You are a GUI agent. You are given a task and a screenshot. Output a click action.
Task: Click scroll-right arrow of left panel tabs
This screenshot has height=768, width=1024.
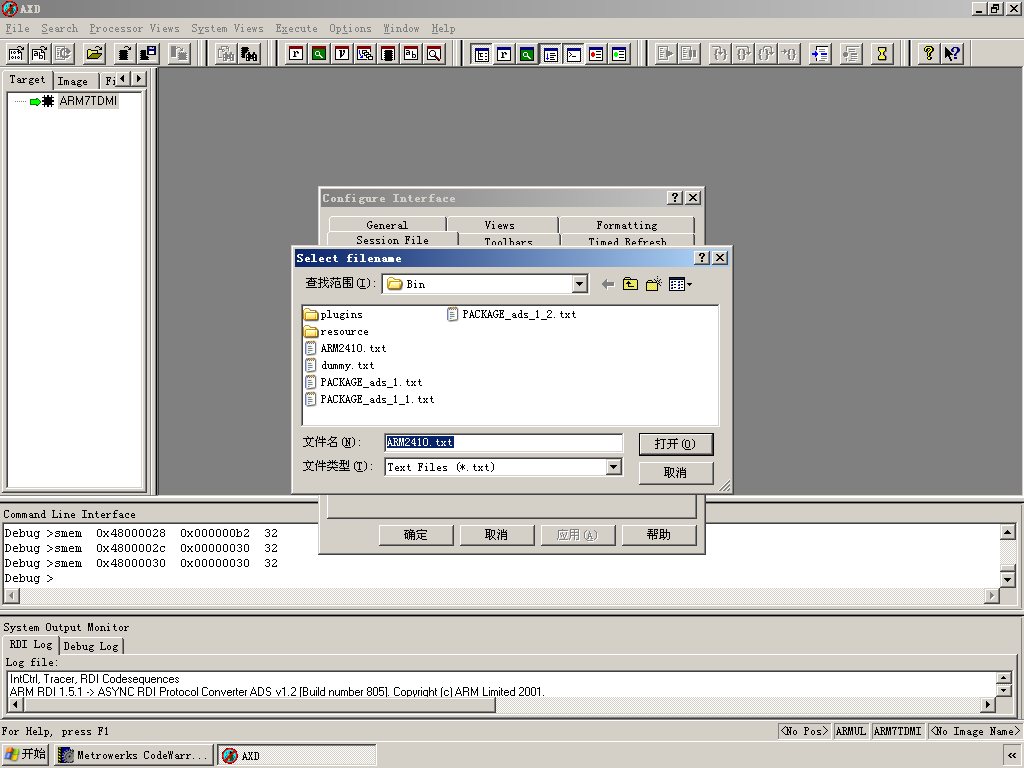(139, 78)
